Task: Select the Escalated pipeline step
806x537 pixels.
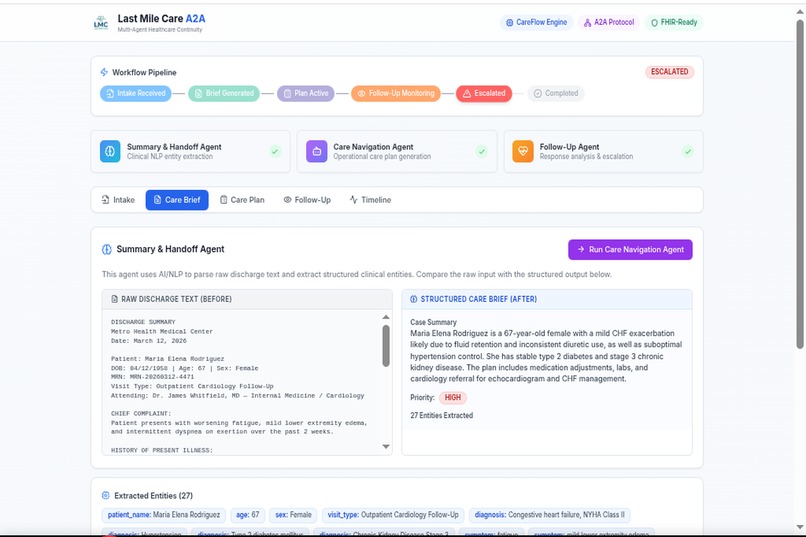Action: (484, 94)
